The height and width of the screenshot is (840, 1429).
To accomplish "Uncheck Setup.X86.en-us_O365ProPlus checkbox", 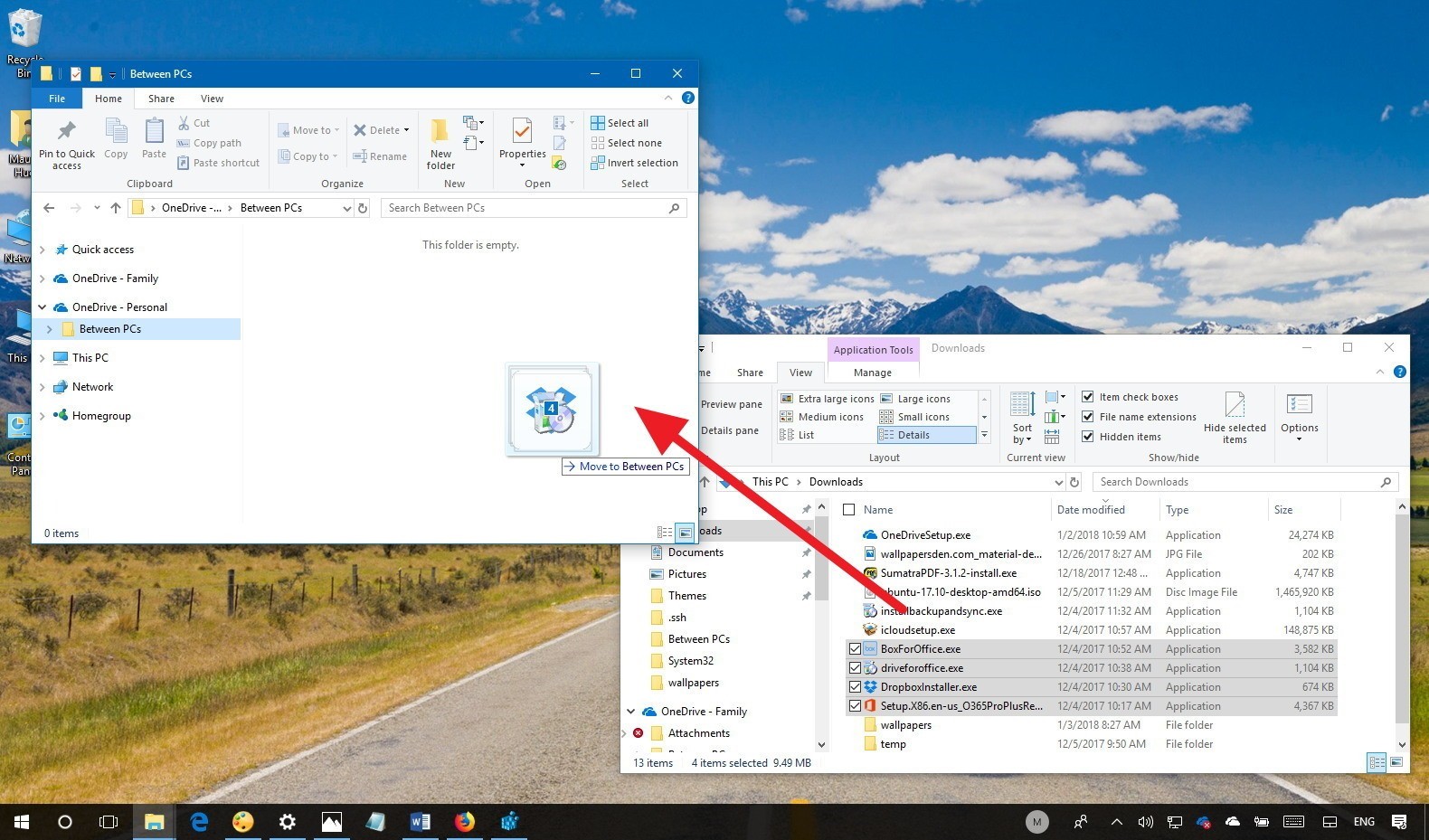I will tap(855, 705).
